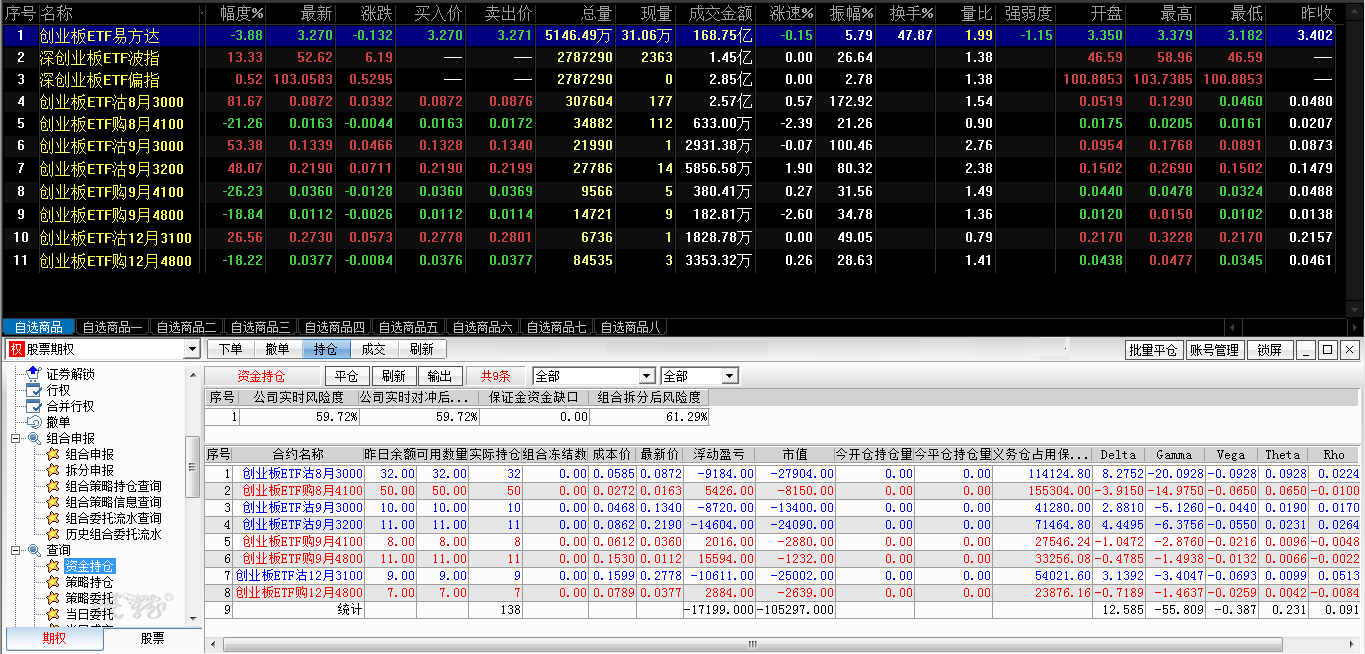Viewport: 1365px width, 654px height.
Task: Open the 成交 trades tab
Action: (x=374, y=349)
